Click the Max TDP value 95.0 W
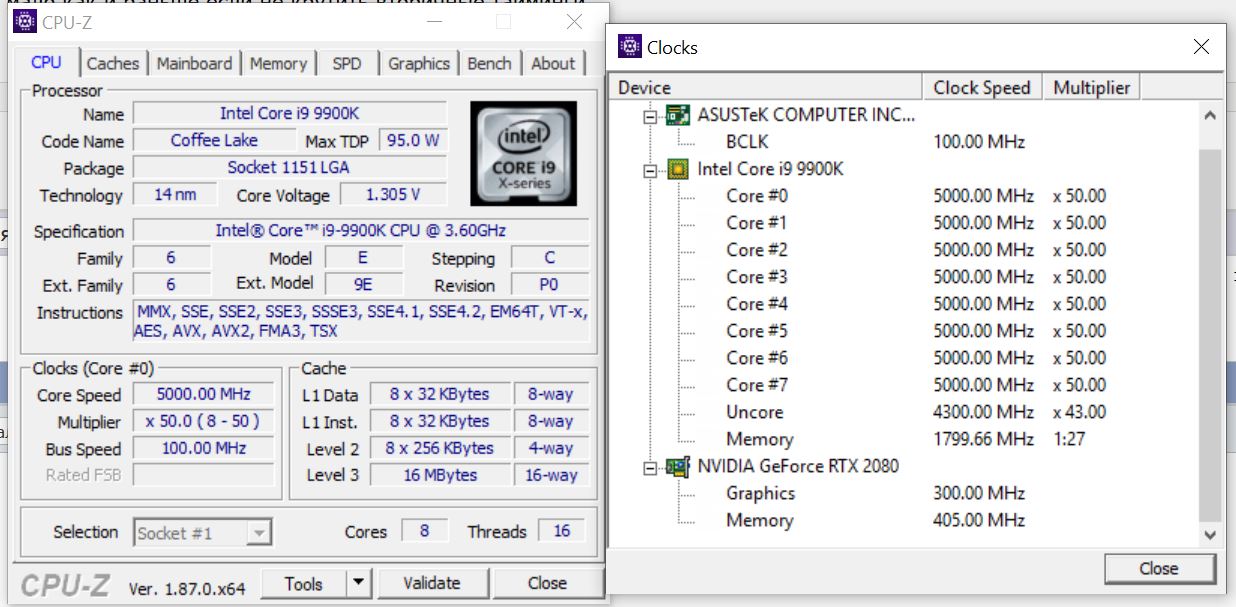Image resolution: width=1236 pixels, height=607 pixels. [x=413, y=141]
